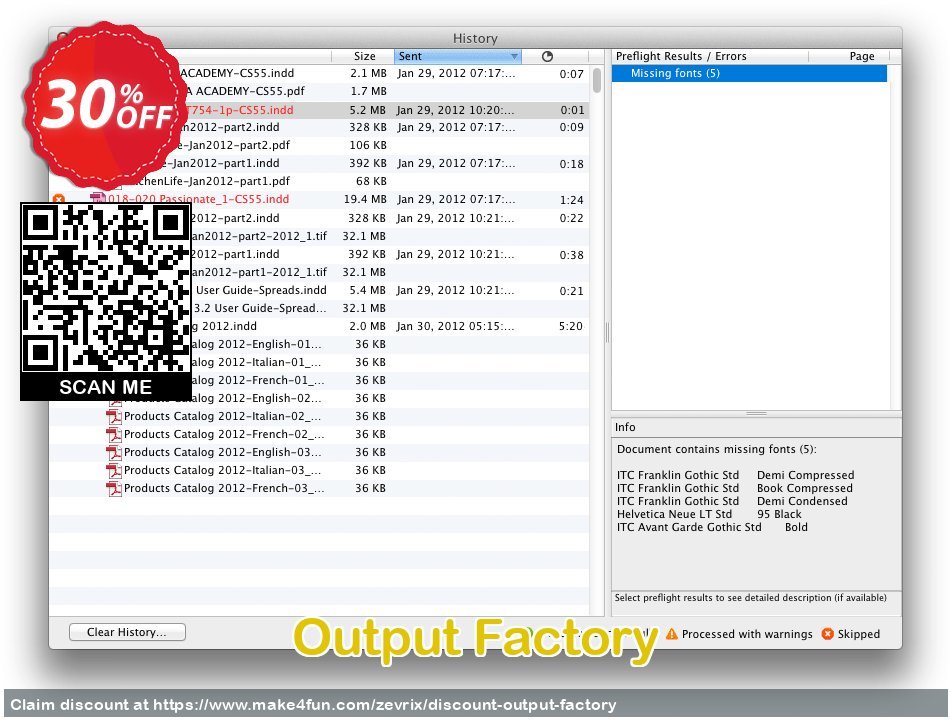Click the 2.1 MB size value

pos(368,73)
